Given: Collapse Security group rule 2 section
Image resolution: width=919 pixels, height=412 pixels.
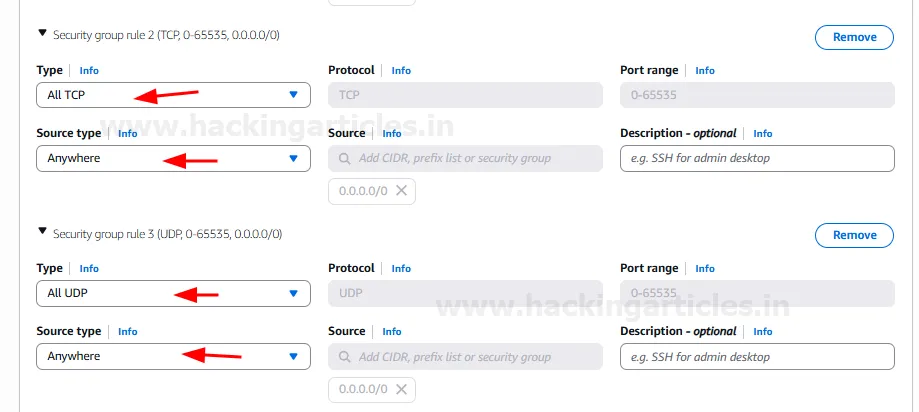Looking at the screenshot, I should 42,33.
